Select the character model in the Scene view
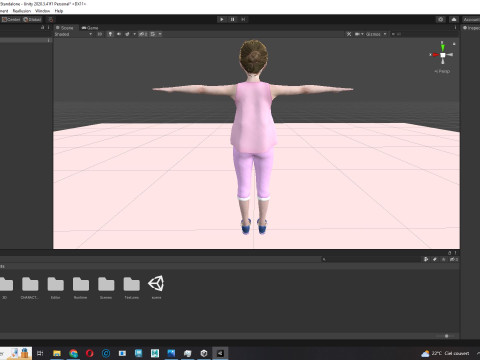 point(253,137)
